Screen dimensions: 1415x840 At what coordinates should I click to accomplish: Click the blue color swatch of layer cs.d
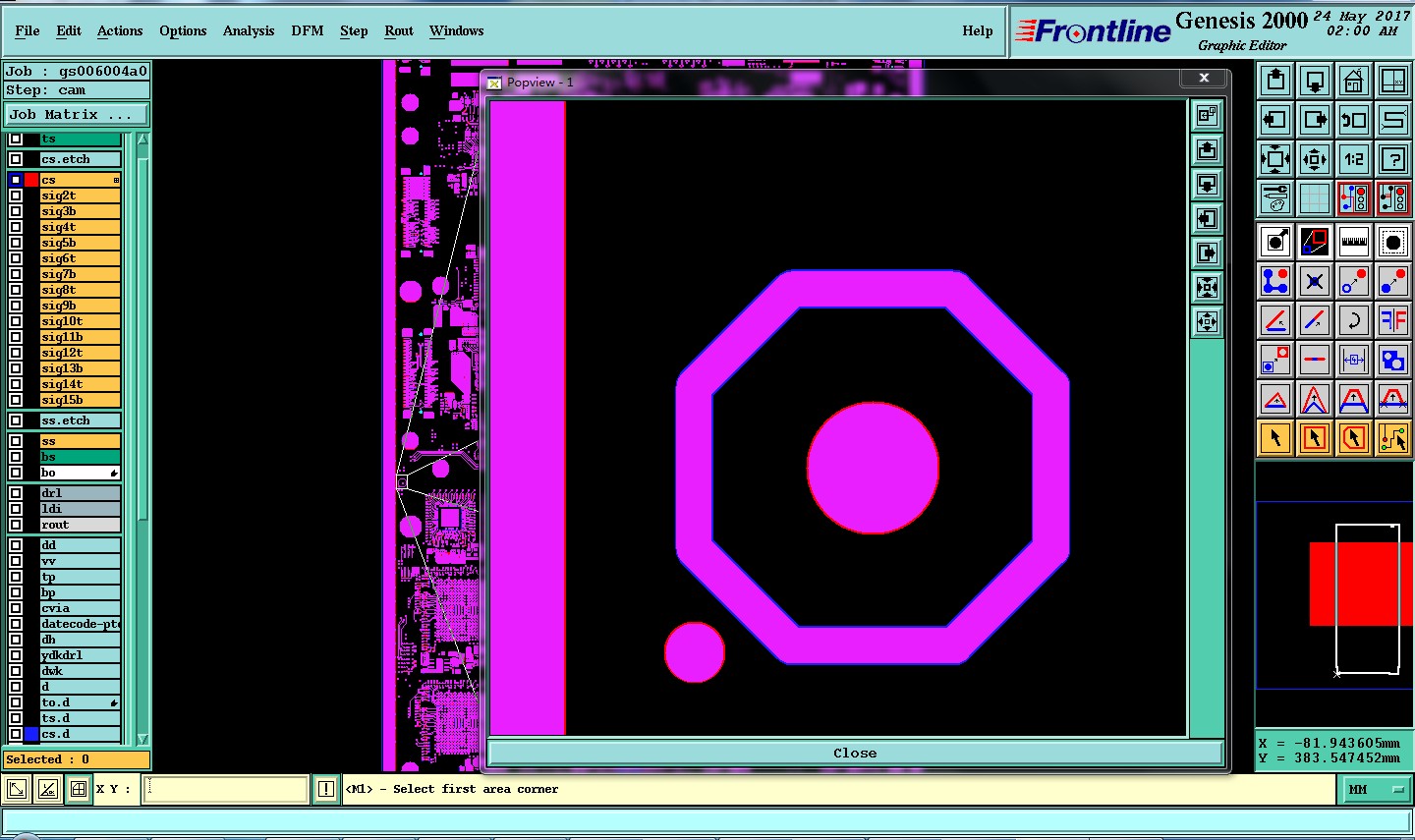tap(31, 734)
